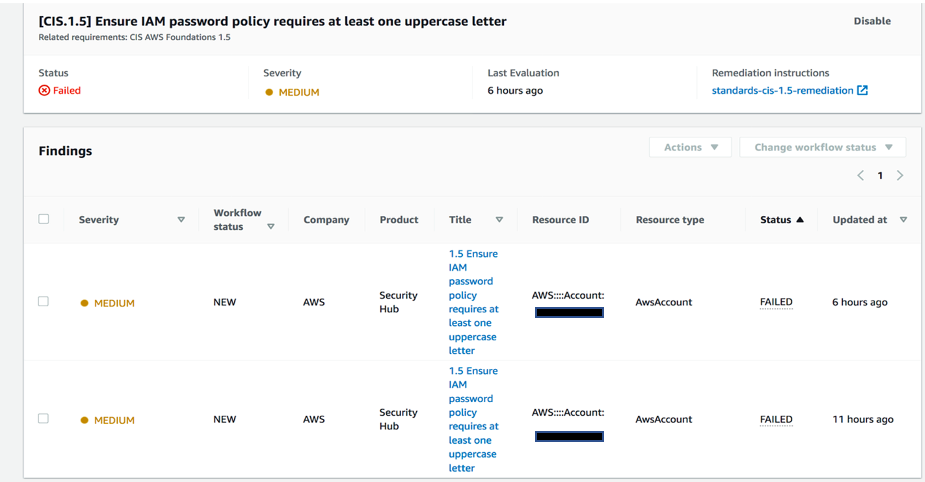
Task: Click the Workflow status column sort arrow
Action: tap(271, 227)
